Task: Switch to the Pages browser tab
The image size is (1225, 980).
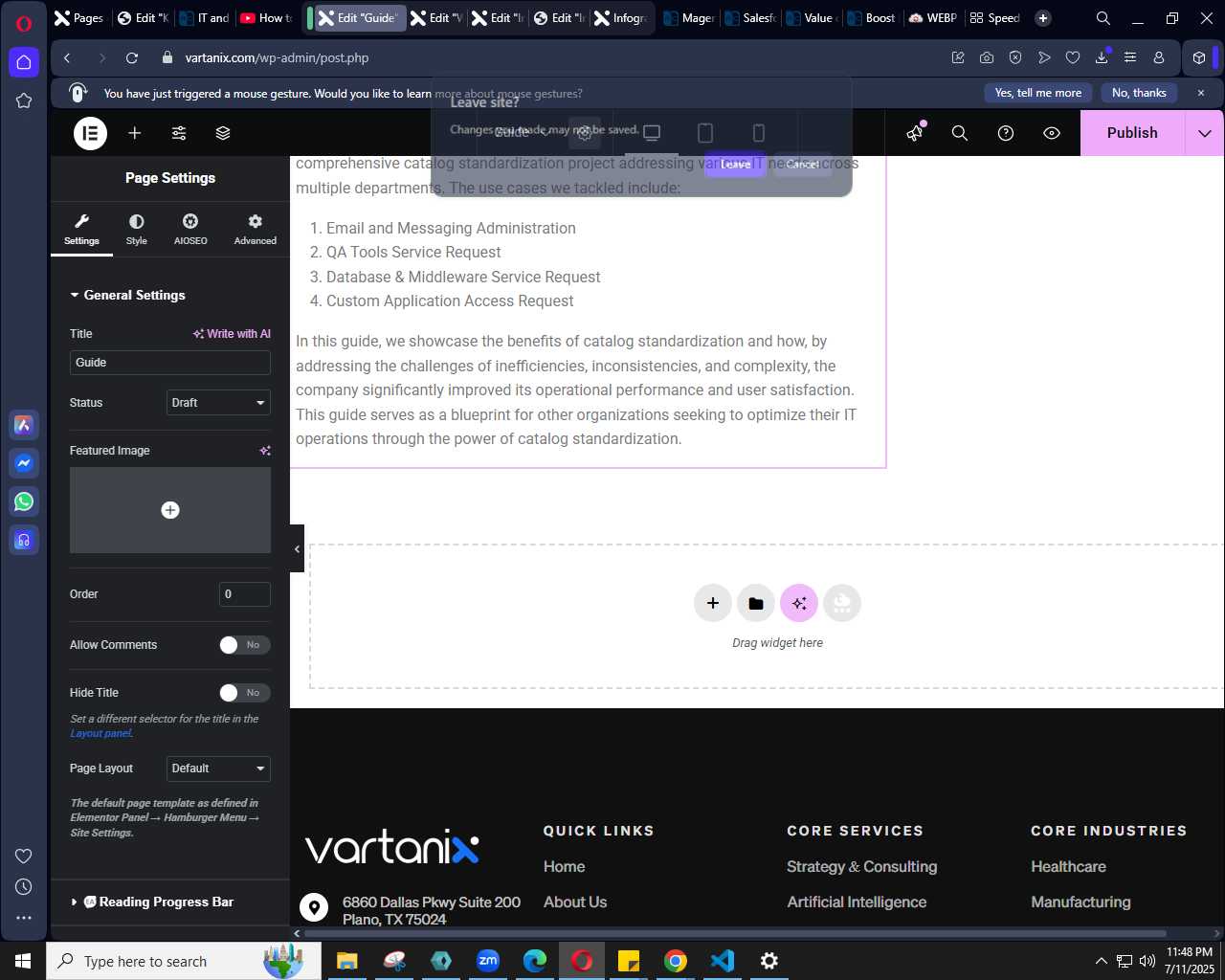Action: [78, 18]
